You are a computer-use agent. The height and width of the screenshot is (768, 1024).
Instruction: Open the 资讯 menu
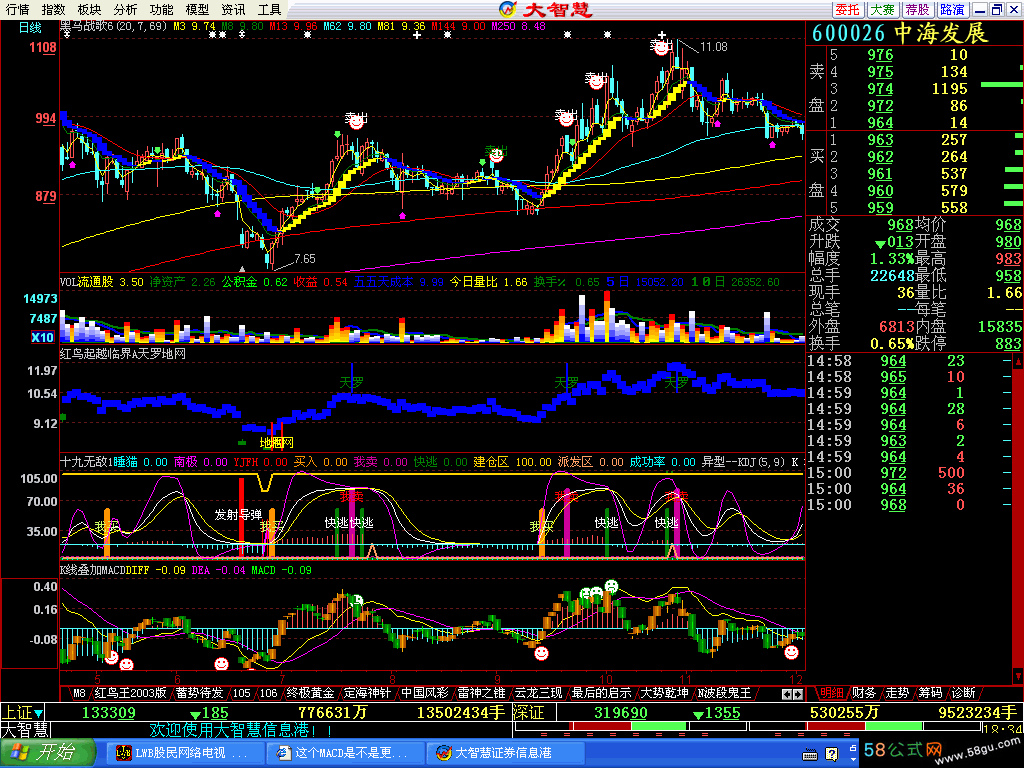coord(233,10)
